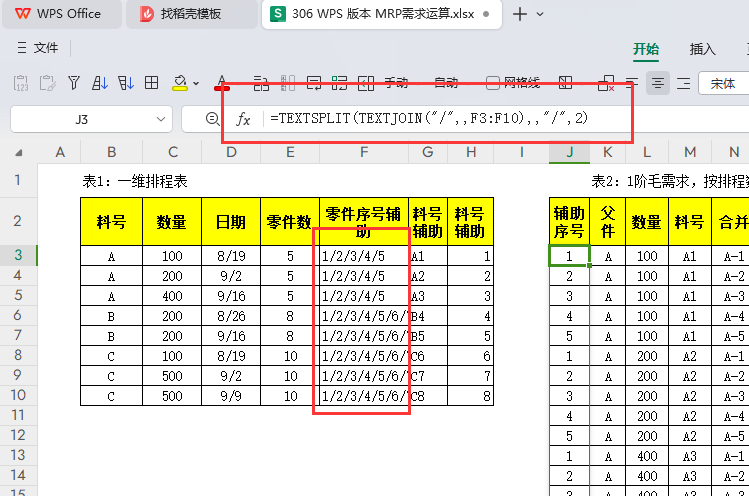Open the Name Box dropdown arrow
This screenshot has width=749, height=496.
point(160,119)
